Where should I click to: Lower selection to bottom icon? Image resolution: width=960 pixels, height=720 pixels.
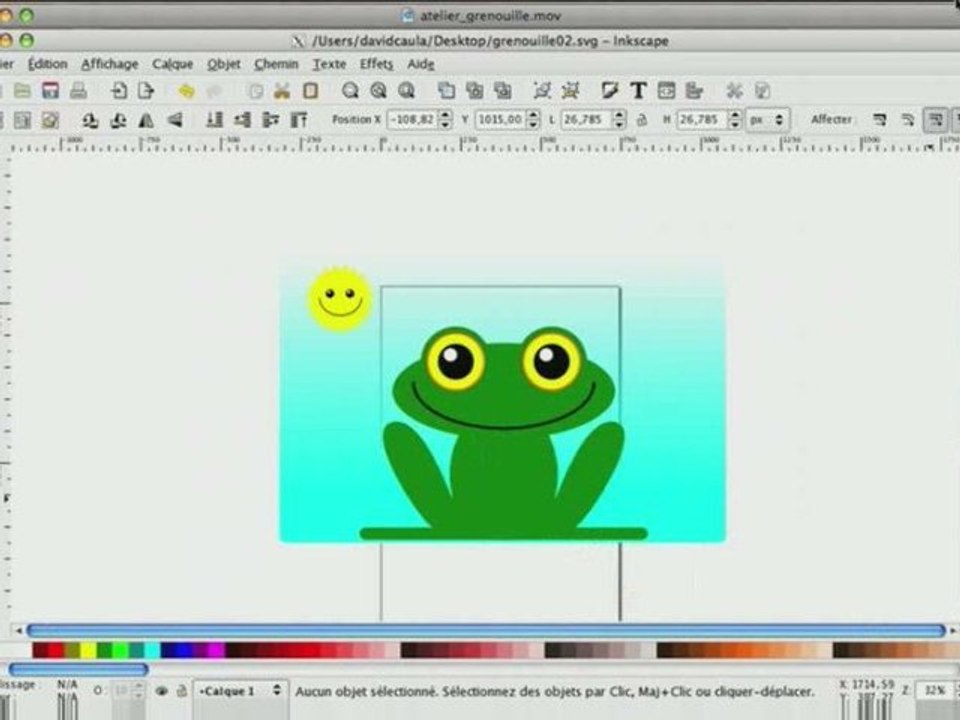214,120
